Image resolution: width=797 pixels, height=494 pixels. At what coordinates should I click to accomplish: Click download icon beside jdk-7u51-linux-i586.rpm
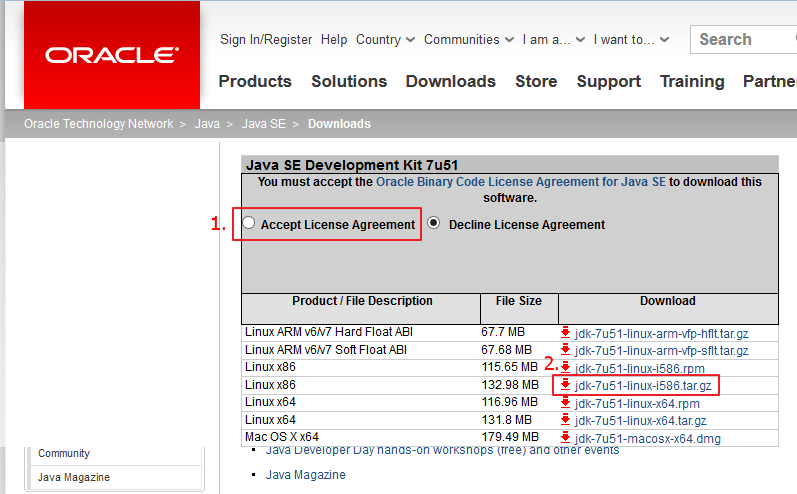565,367
